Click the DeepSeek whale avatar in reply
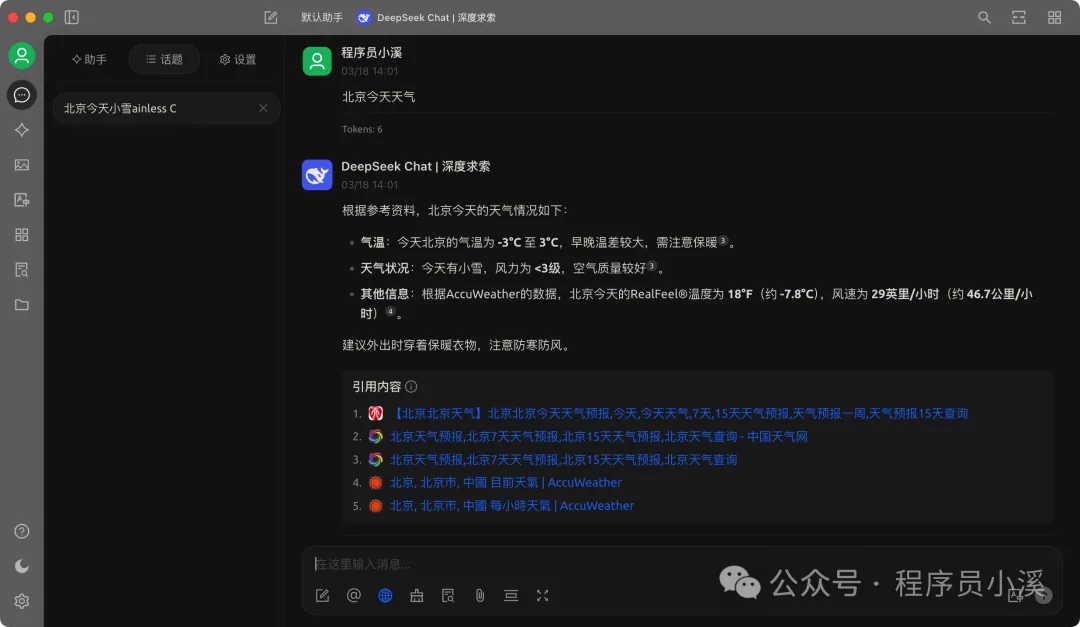Image resolution: width=1080 pixels, height=627 pixels. coord(317,175)
